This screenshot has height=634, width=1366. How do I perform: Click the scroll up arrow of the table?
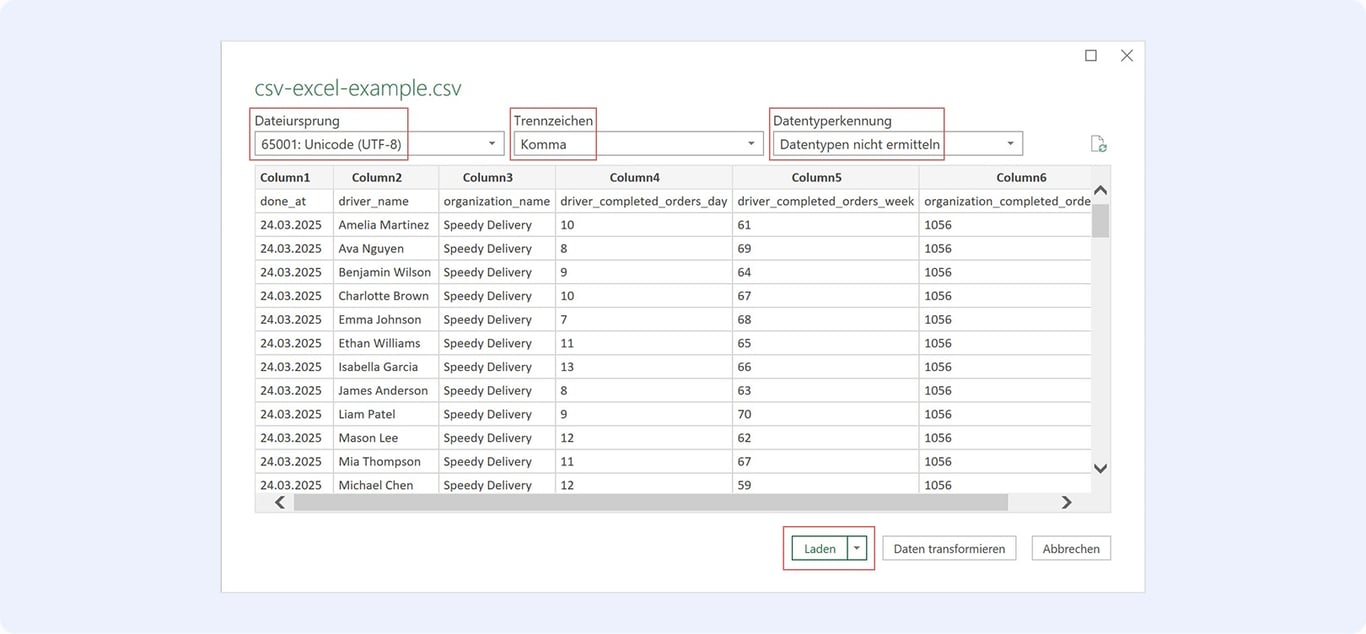pos(1100,190)
